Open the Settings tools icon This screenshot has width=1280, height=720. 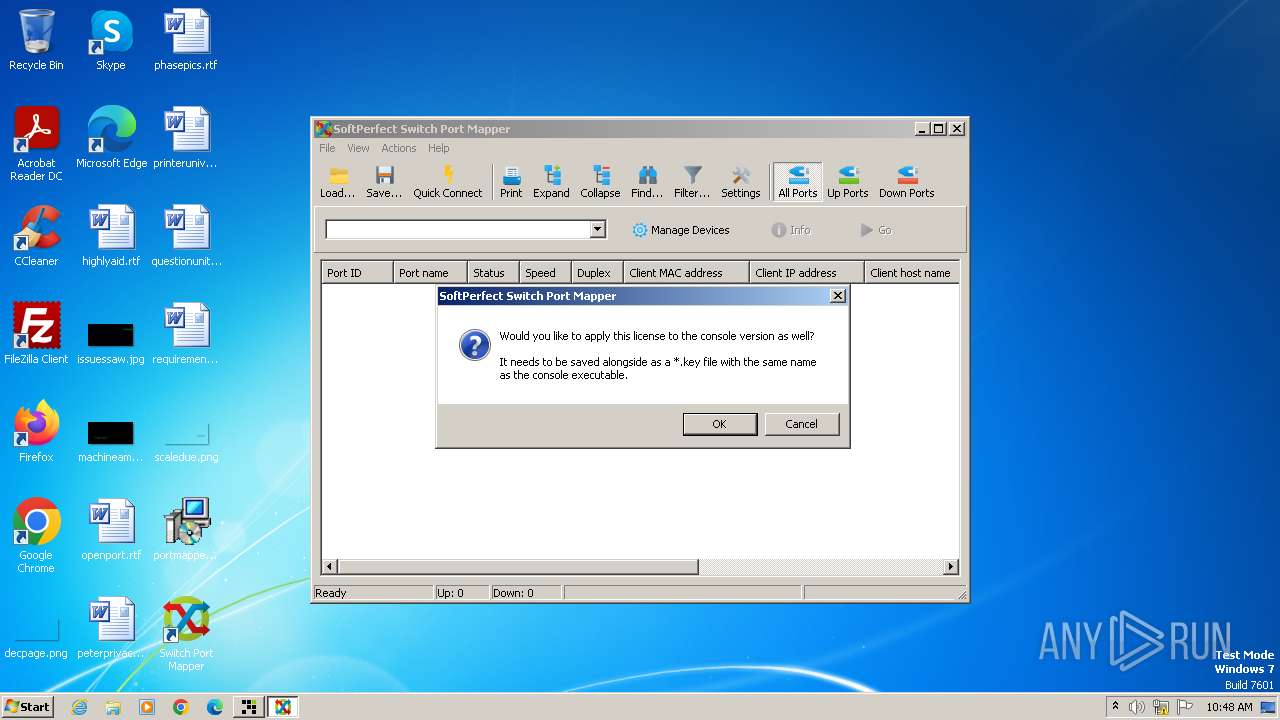point(741,182)
